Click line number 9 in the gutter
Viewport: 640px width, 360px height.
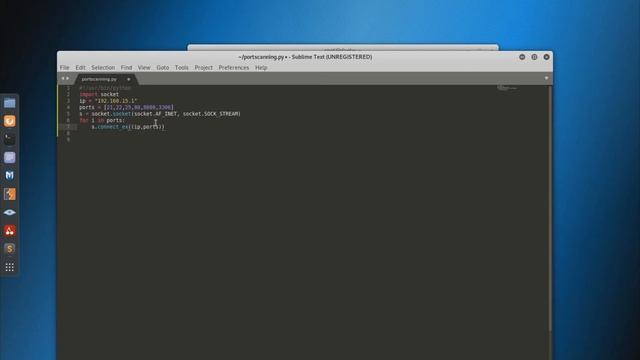[68, 140]
